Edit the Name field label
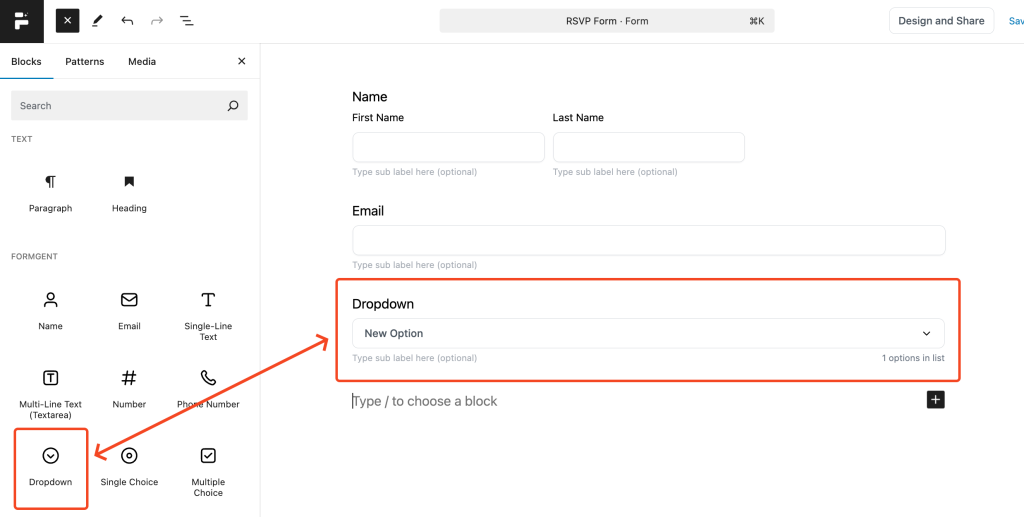 (x=370, y=97)
